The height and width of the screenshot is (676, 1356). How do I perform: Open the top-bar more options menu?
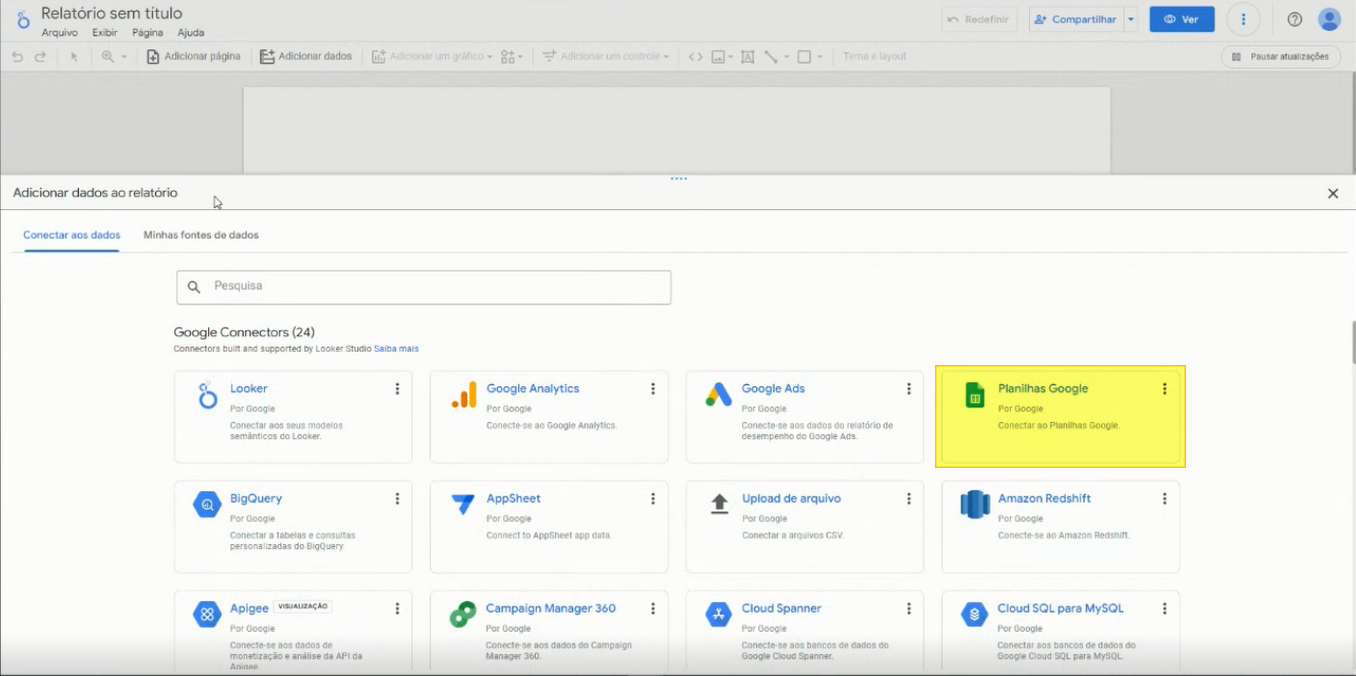coord(1243,19)
